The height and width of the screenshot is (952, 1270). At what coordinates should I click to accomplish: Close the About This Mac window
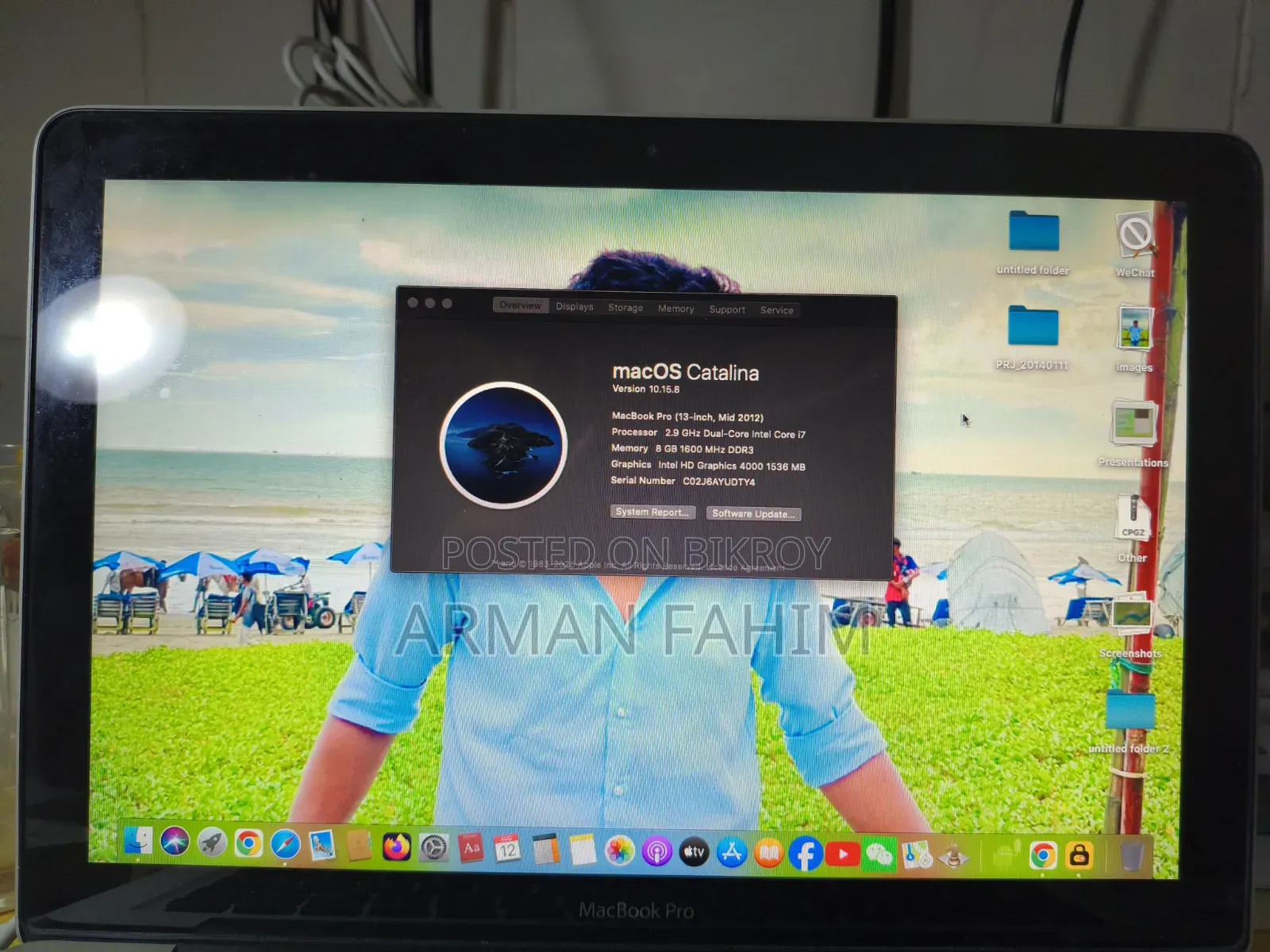[x=412, y=302]
